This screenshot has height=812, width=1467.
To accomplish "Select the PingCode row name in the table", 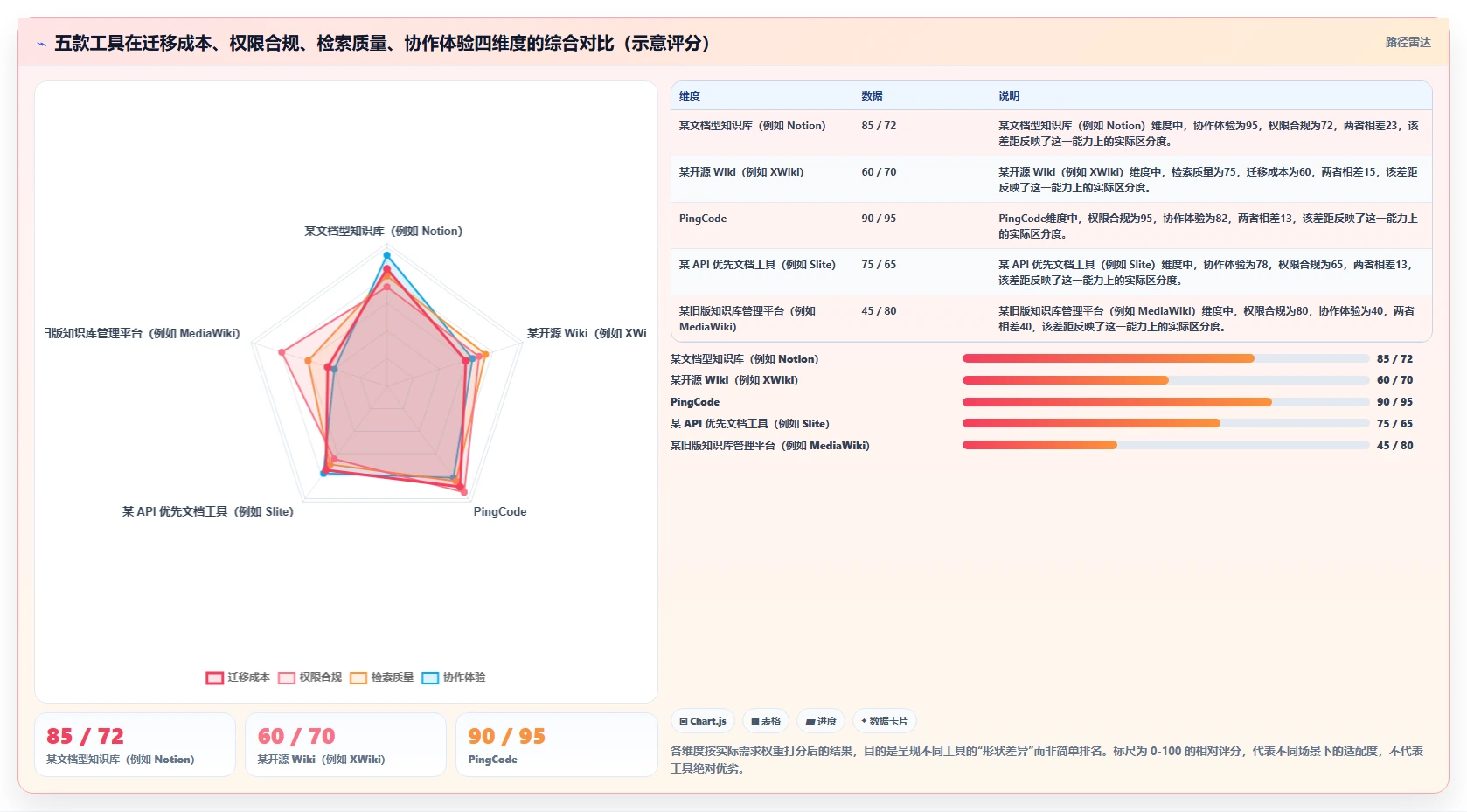I will coord(703,219).
